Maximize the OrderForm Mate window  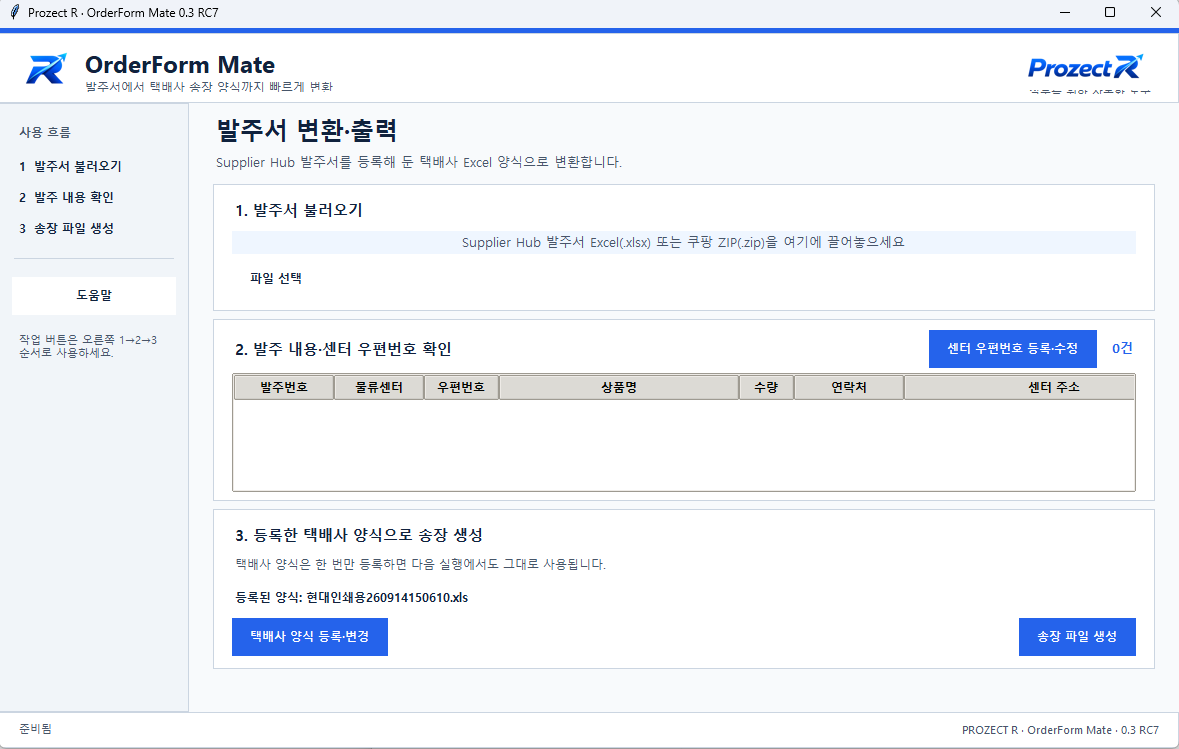[x=1110, y=12]
